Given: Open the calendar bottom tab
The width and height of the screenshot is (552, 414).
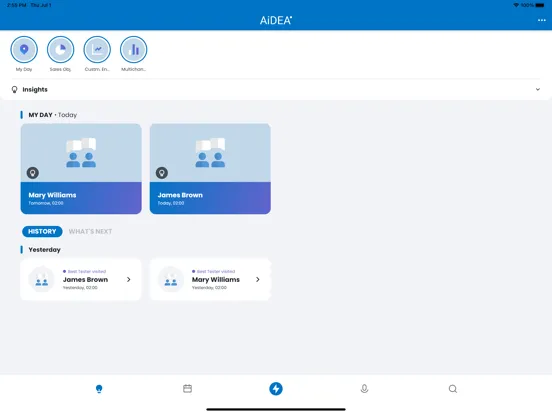Looking at the screenshot, I should pos(188,389).
